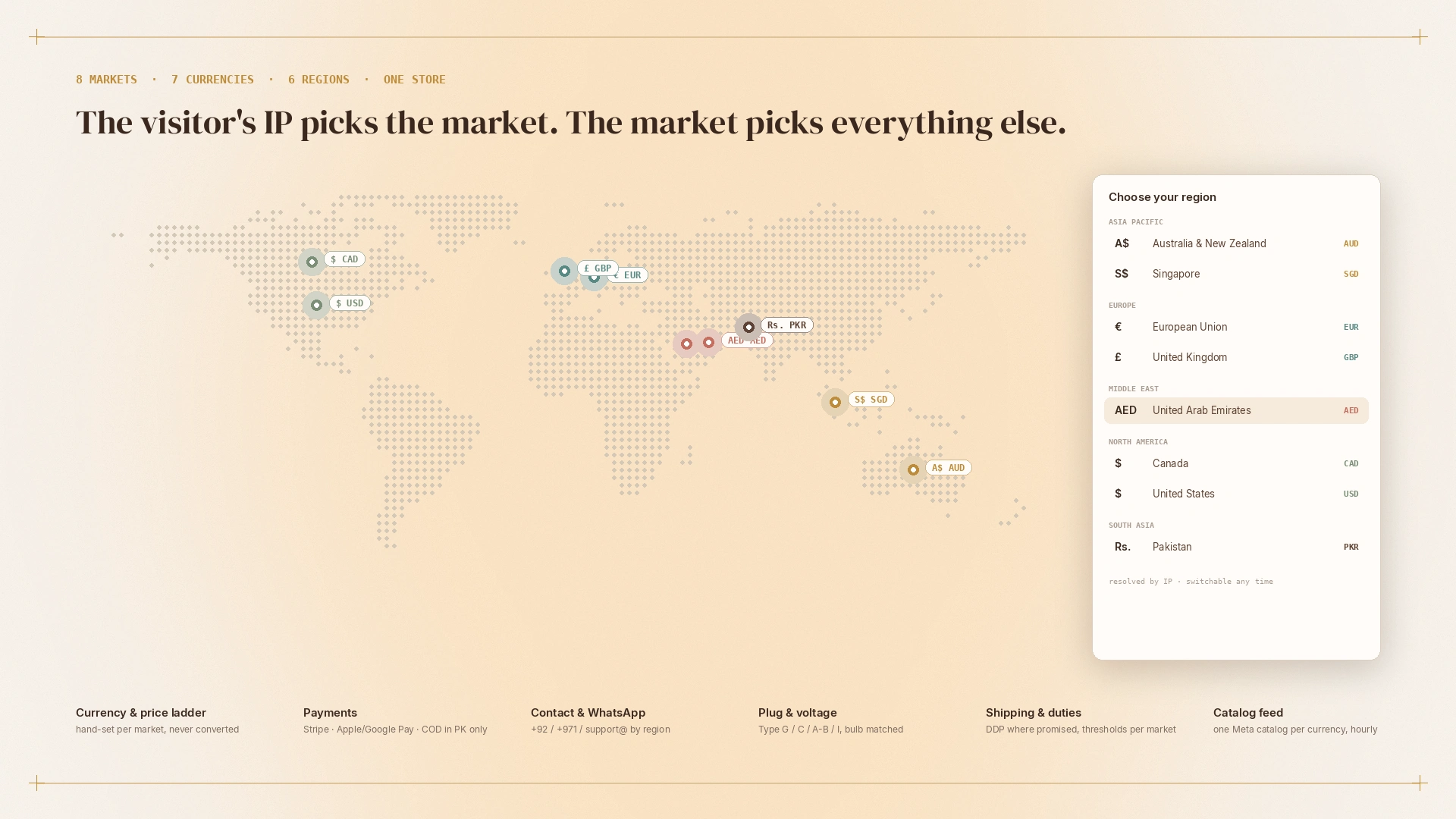Select Singapore in region list

click(1236, 274)
